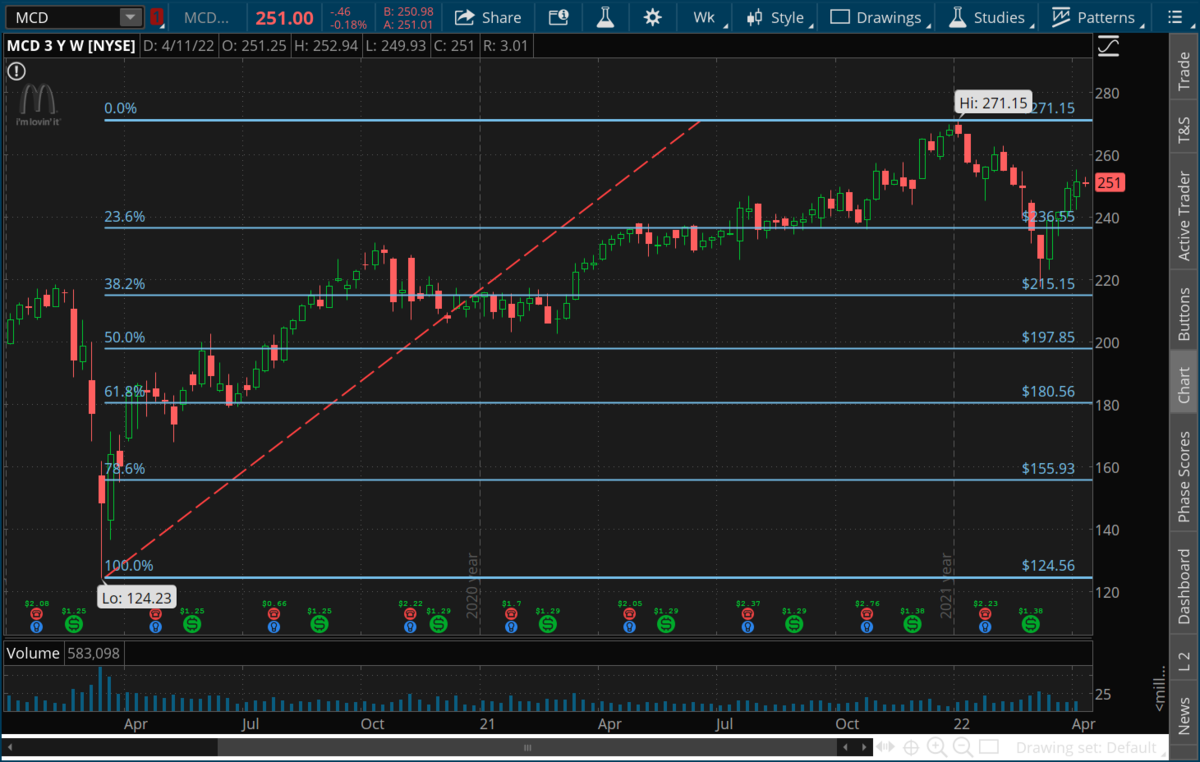The image size is (1200, 762).
Task: Click the rightmost scrollbar arrow
Action: pyautogui.click(x=863, y=747)
